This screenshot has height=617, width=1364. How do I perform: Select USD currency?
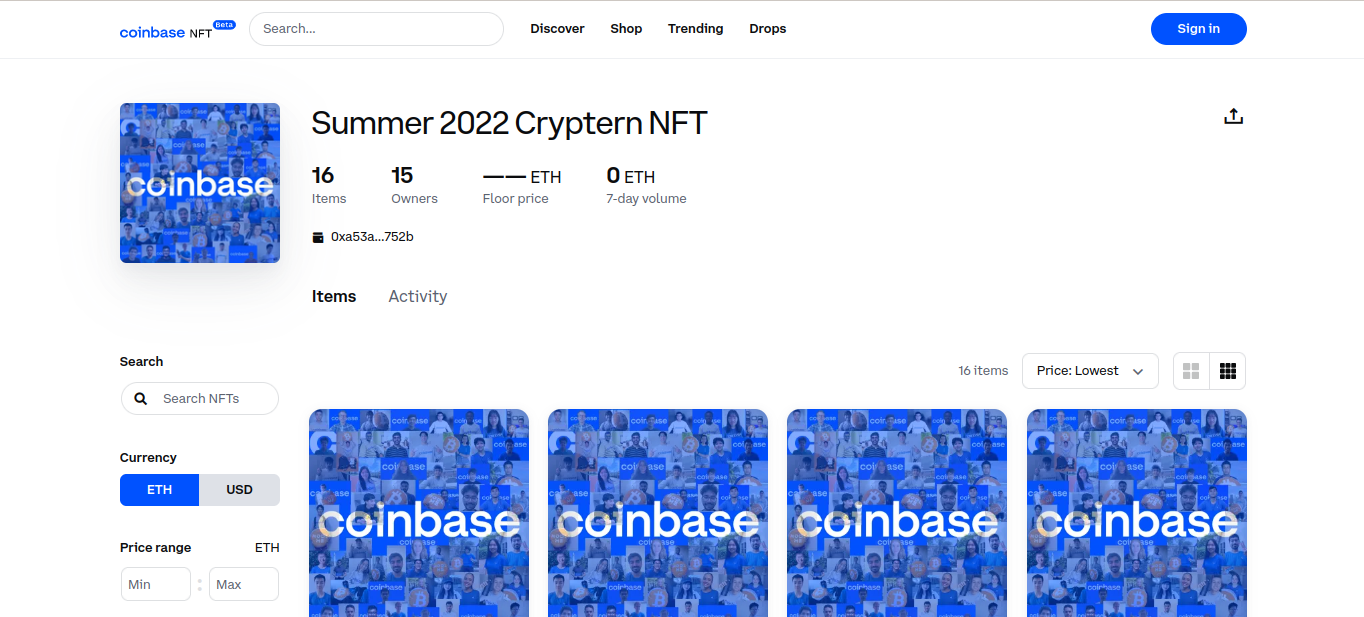[240, 490]
